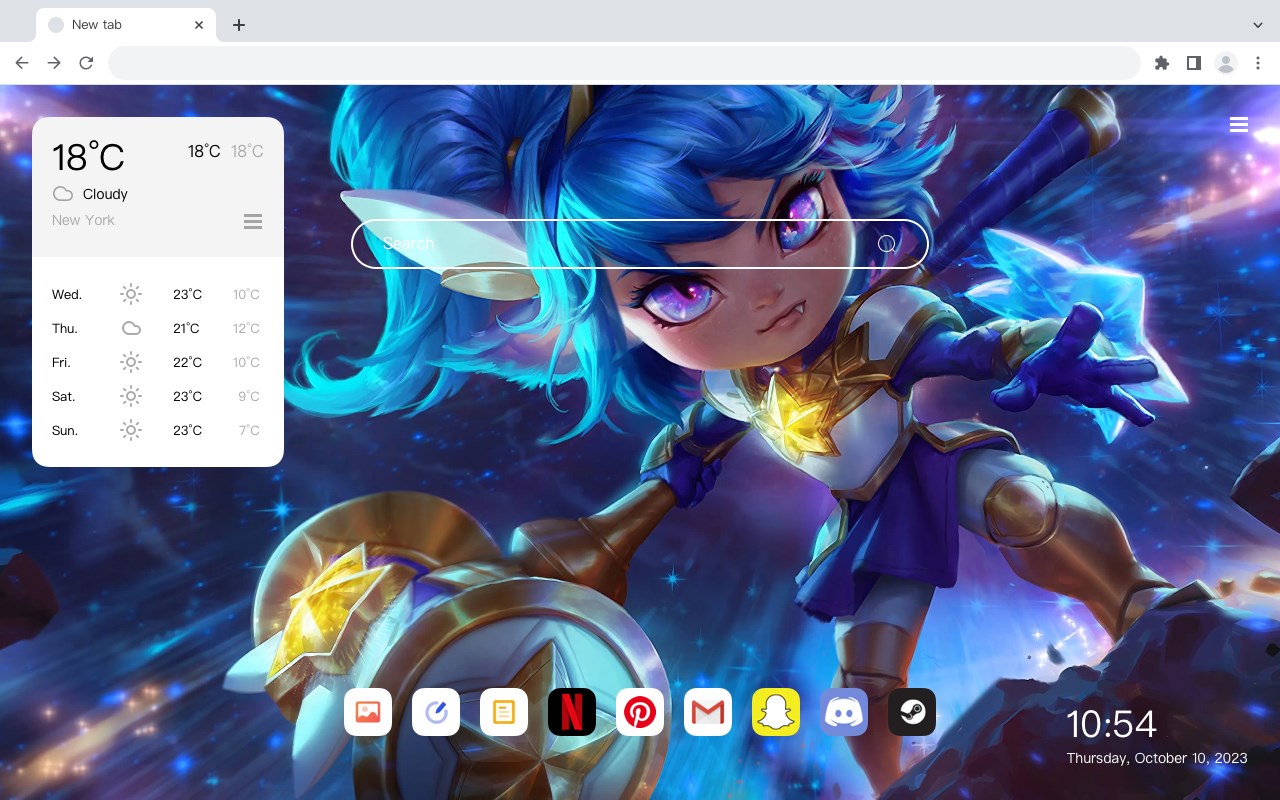Click the sunny icon for Fri.

pyautogui.click(x=131, y=362)
